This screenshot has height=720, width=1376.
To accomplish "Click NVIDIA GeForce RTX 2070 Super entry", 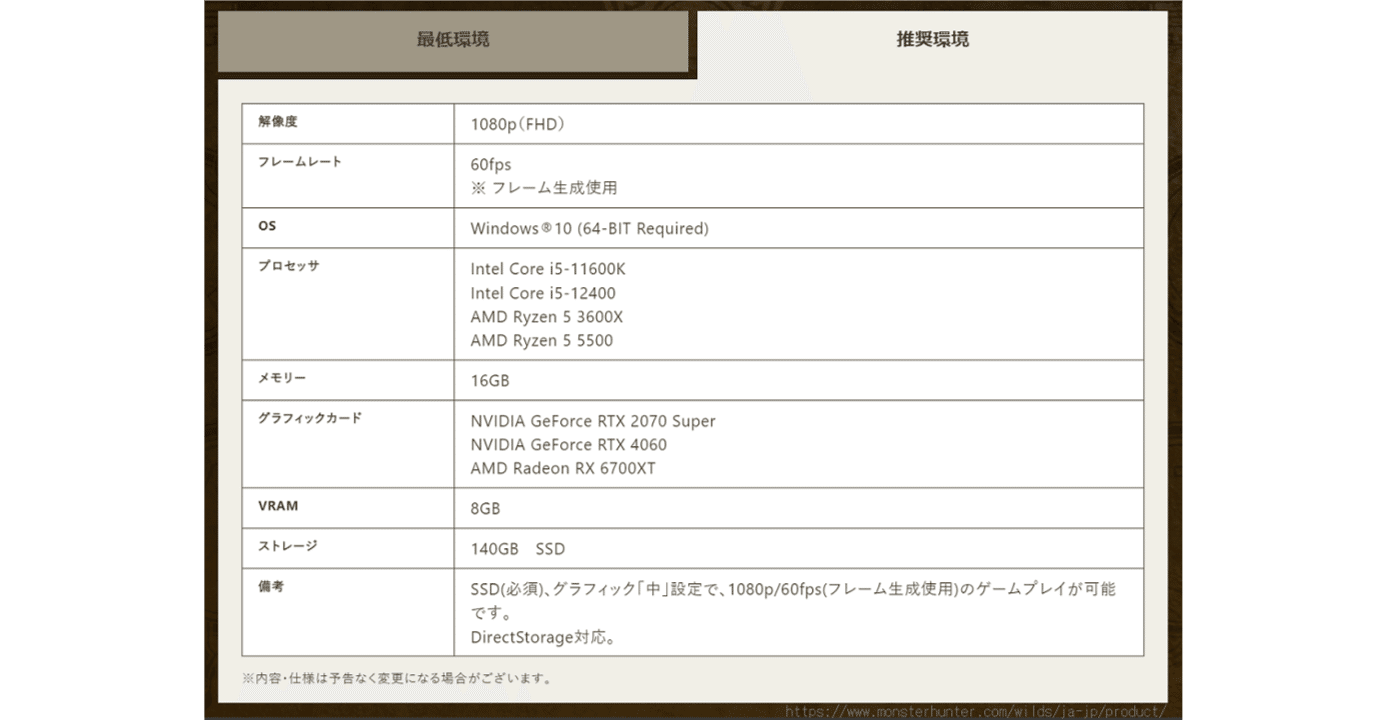I will click(x=593, y=421).
